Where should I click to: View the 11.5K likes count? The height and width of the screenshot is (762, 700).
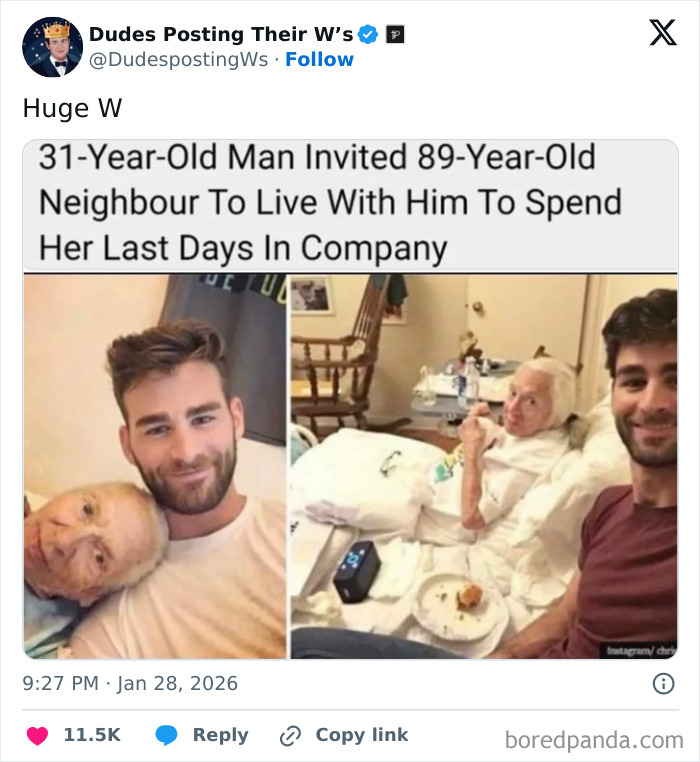pyautogui.click(x=92, y=735)
